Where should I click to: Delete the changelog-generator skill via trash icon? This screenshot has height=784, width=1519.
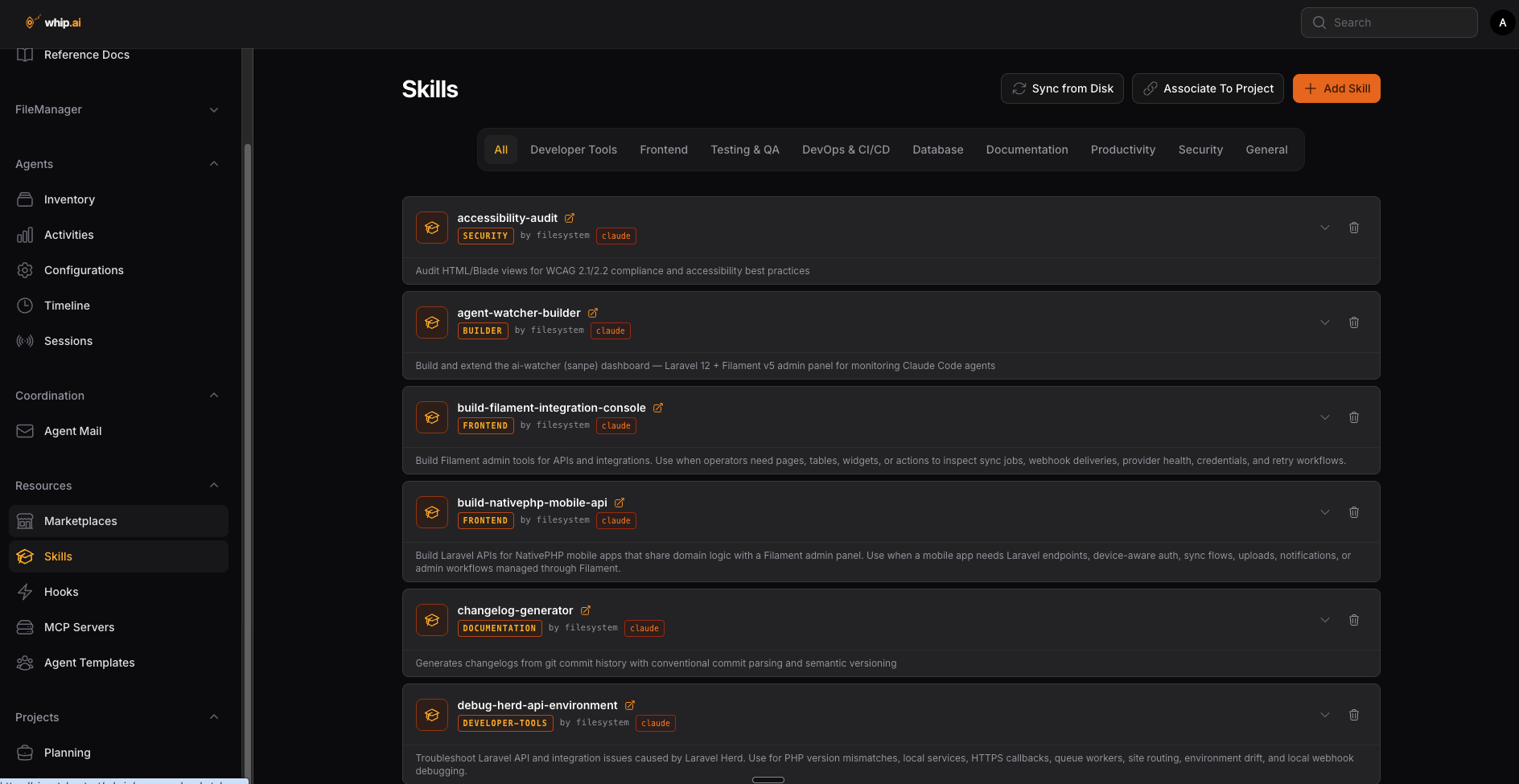1353,620
